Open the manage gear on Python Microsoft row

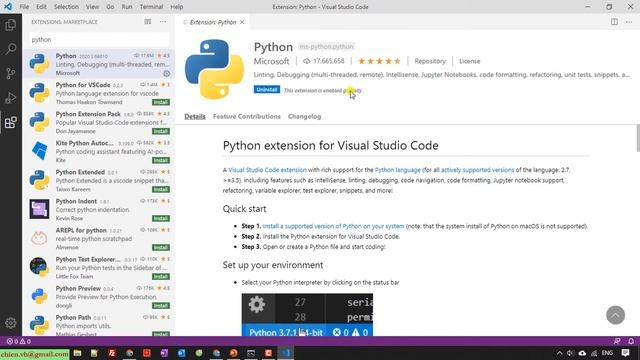tap(167, 73)
